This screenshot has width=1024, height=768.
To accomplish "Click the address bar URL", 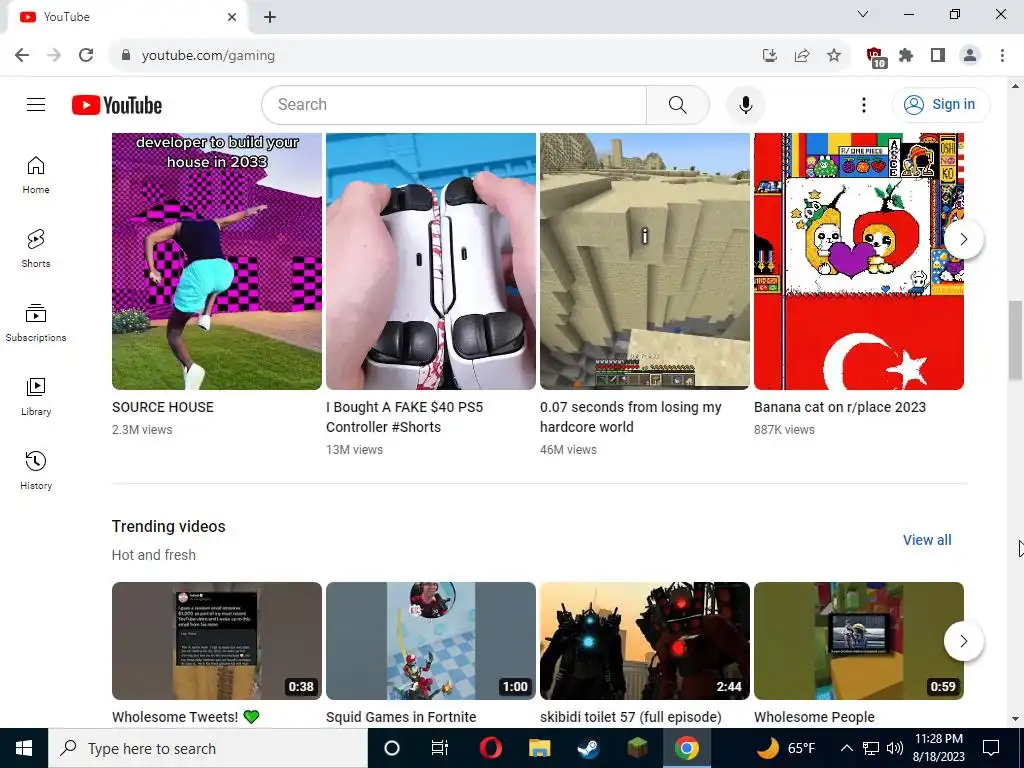I will (x=208, y=56).
